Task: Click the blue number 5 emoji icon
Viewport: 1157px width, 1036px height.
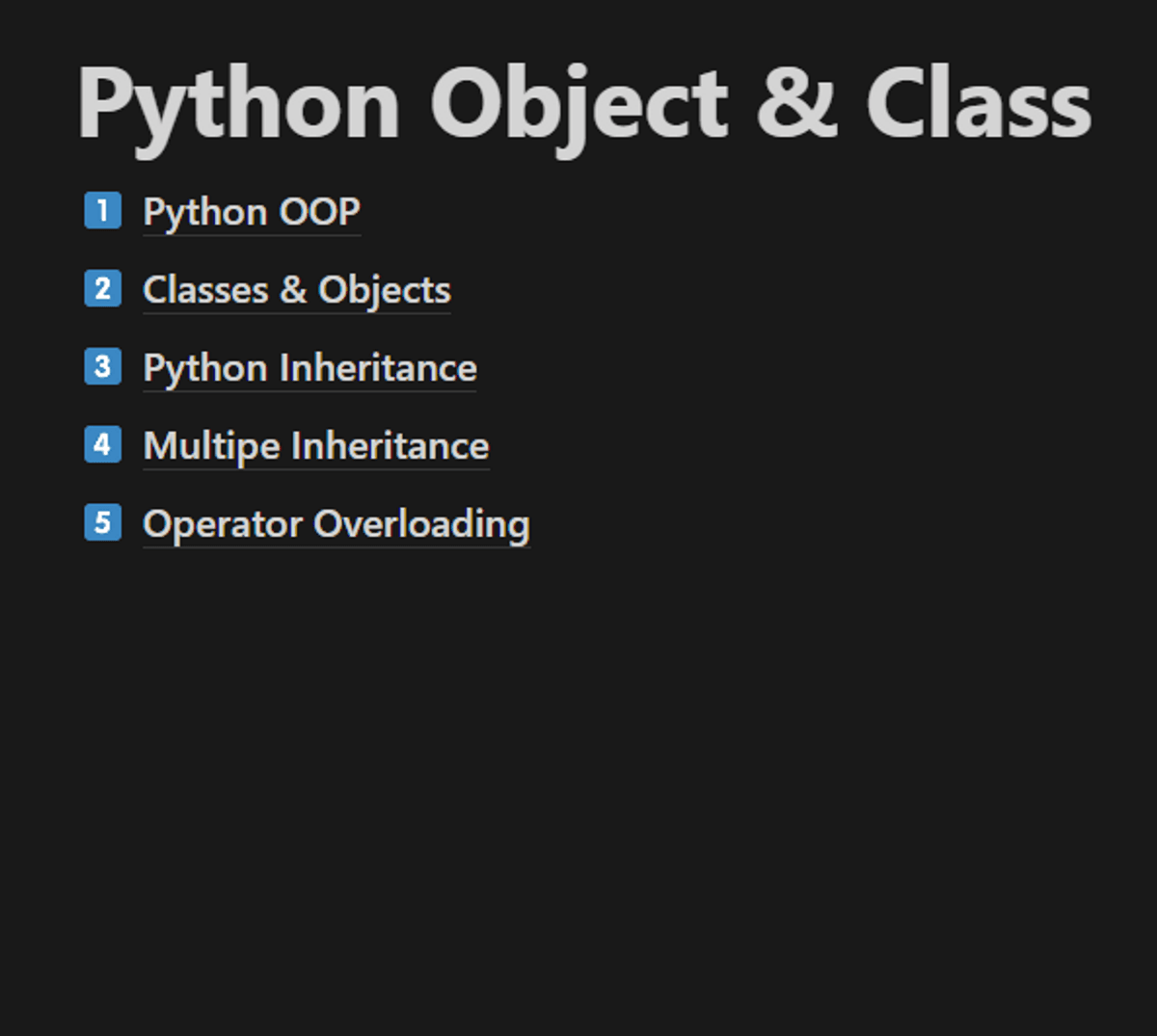Action: pos(103,523)
